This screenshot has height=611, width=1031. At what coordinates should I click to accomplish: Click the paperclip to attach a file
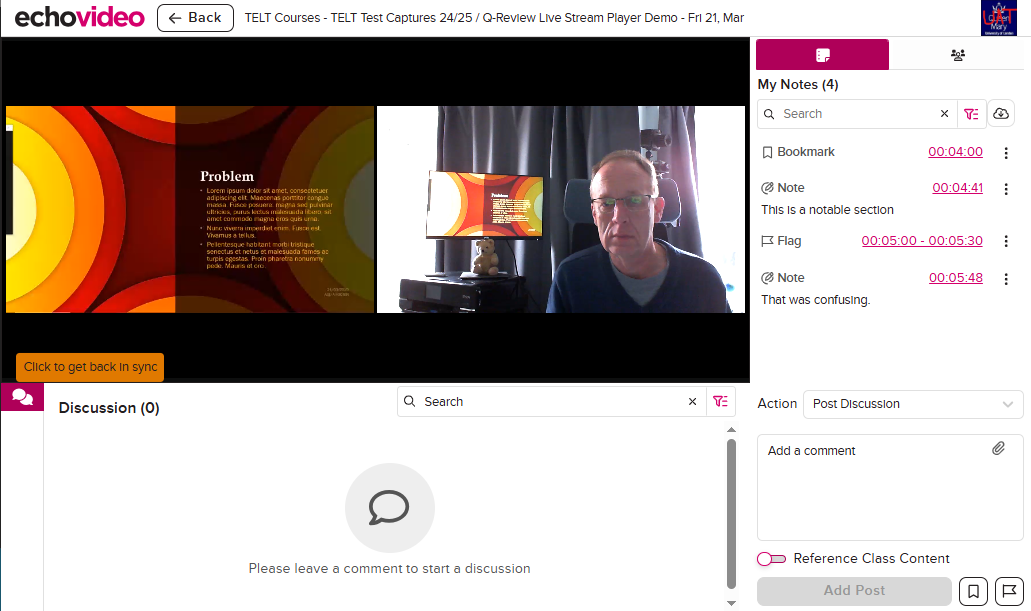[998, 448]
